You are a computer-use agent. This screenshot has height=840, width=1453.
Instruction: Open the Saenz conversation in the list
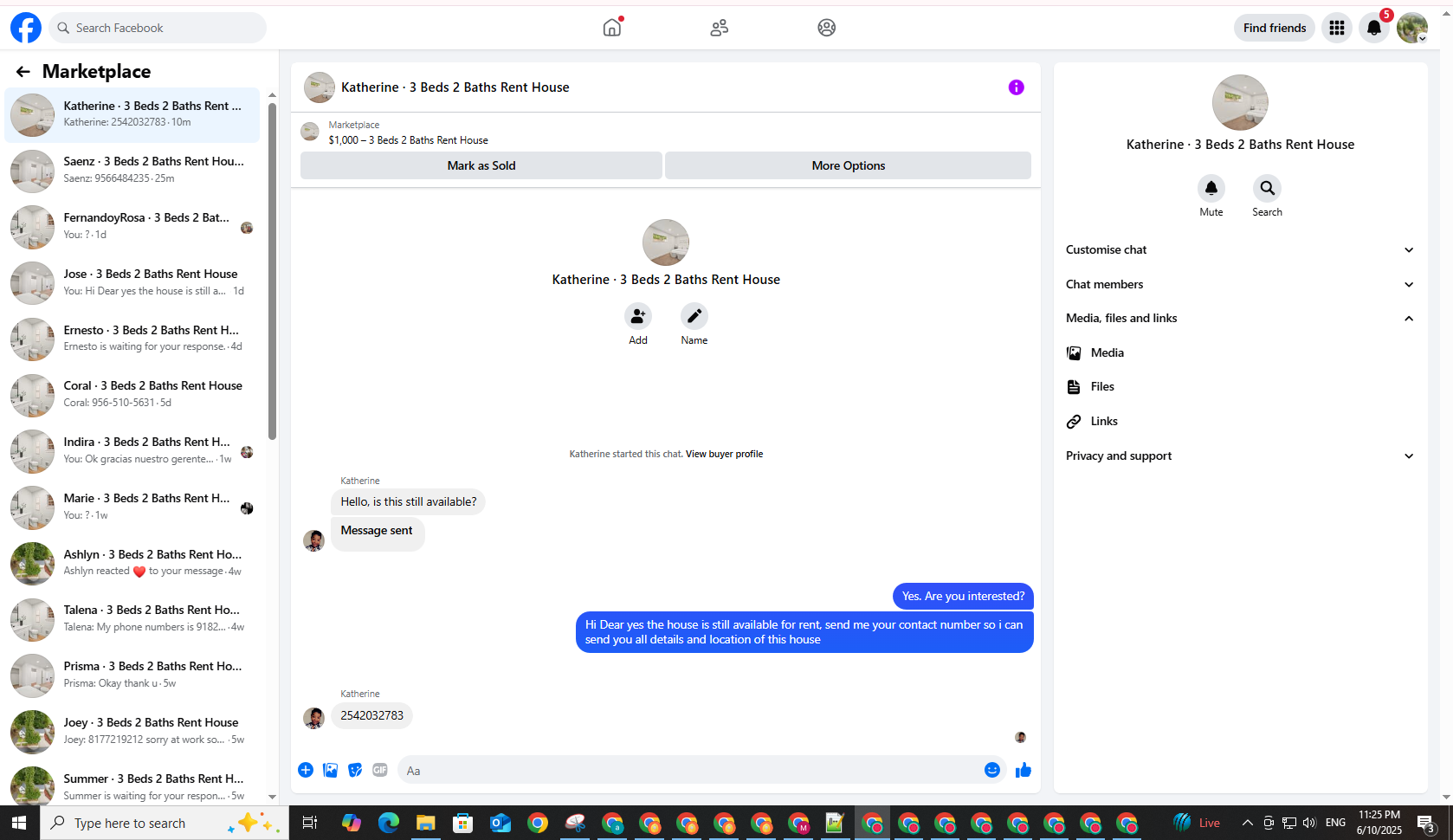point(132,170)
